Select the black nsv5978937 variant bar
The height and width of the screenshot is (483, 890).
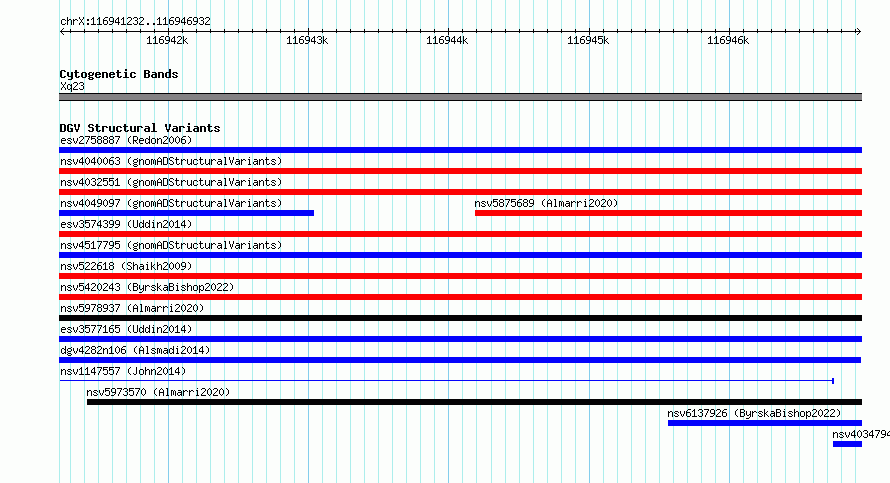[x=460, y=318]
